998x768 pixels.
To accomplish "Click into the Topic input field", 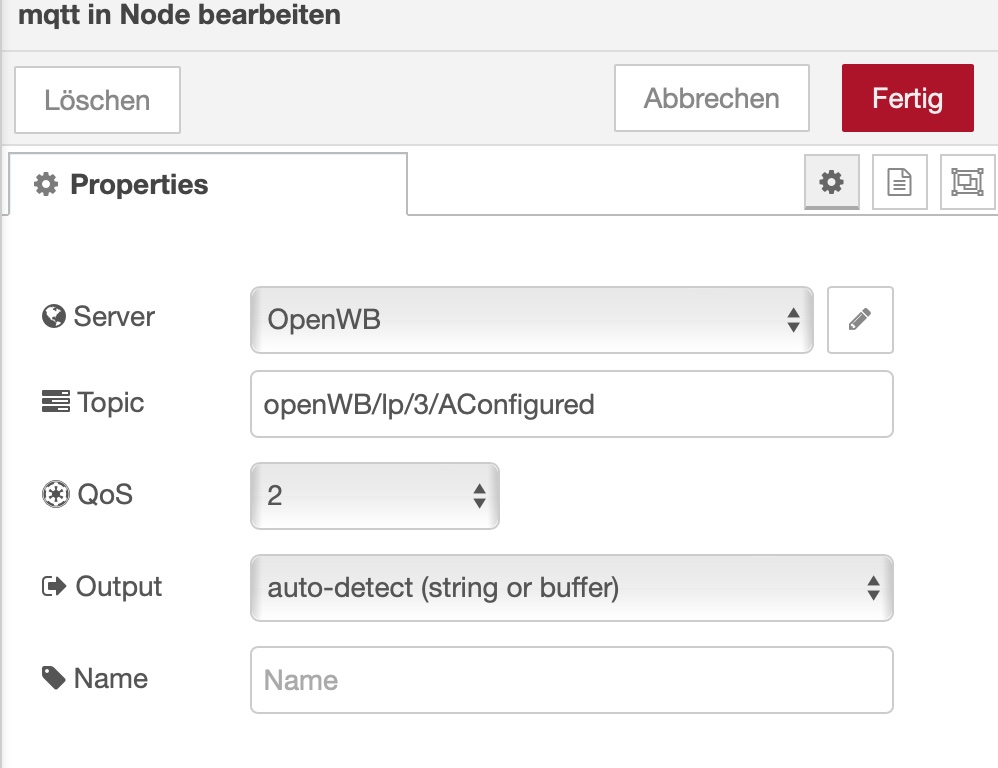I will (x=571, y=405).
